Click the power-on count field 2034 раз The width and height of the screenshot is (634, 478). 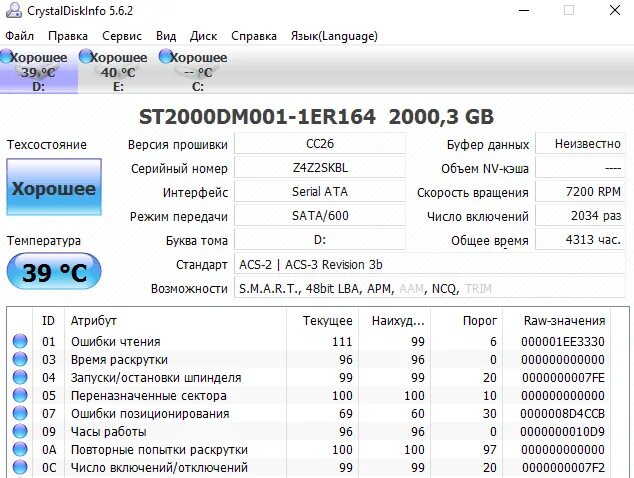pyautogui.click(x=580, y=216)
